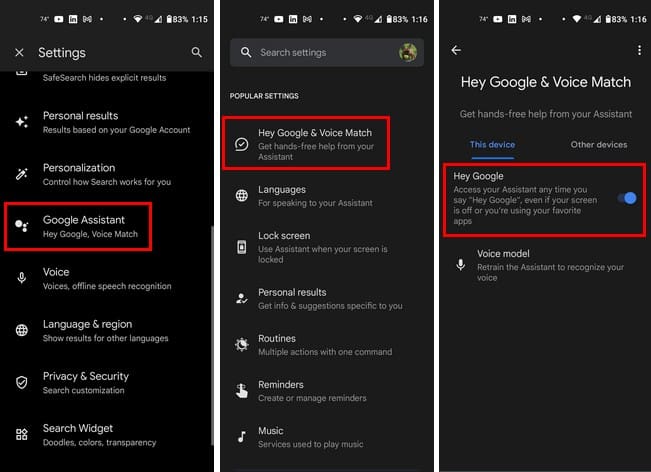Switch to the This device tab
The height and width of the screenshot is (472, 651).
(x=492, y=145)
